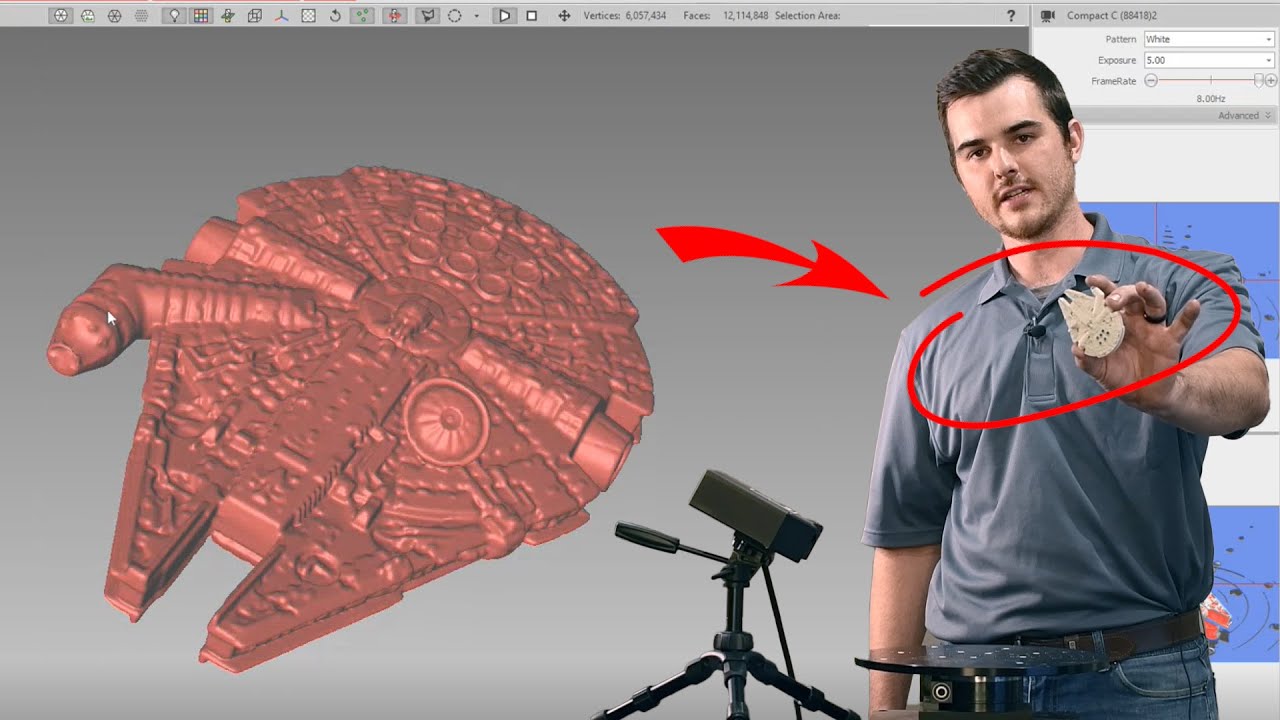Click the scanner camera icon beside Compact C
Screen dimensions: 1280x720
click(x=1048, y=15)
